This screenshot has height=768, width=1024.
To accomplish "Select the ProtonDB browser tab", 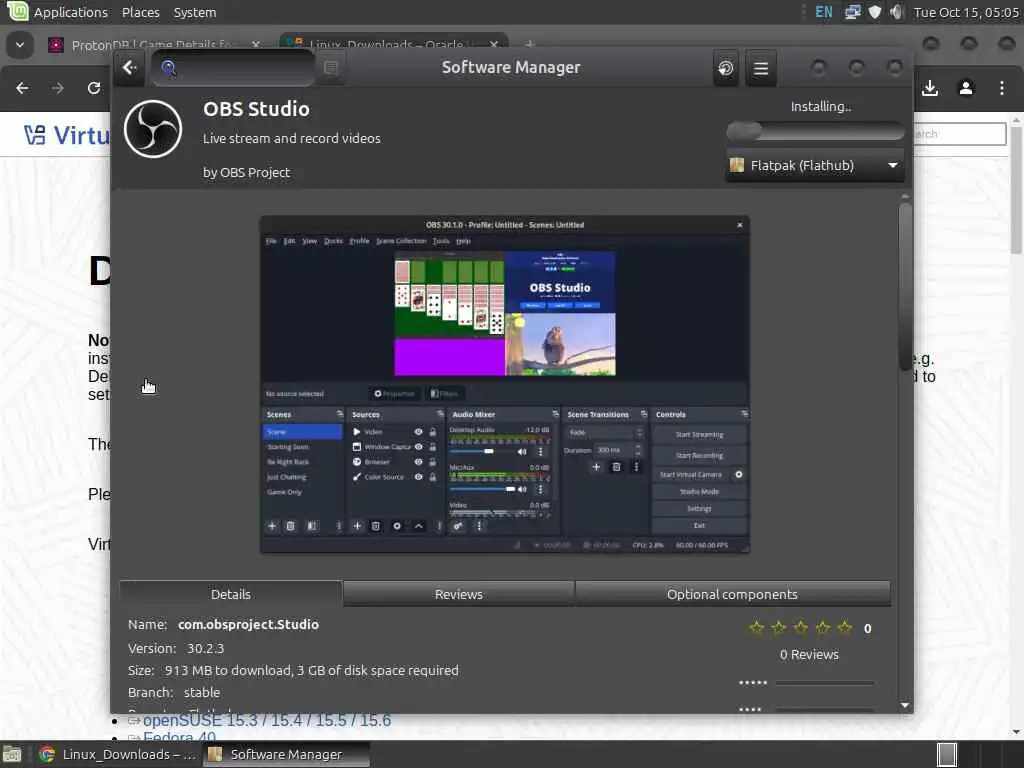I will pos(150,45).
